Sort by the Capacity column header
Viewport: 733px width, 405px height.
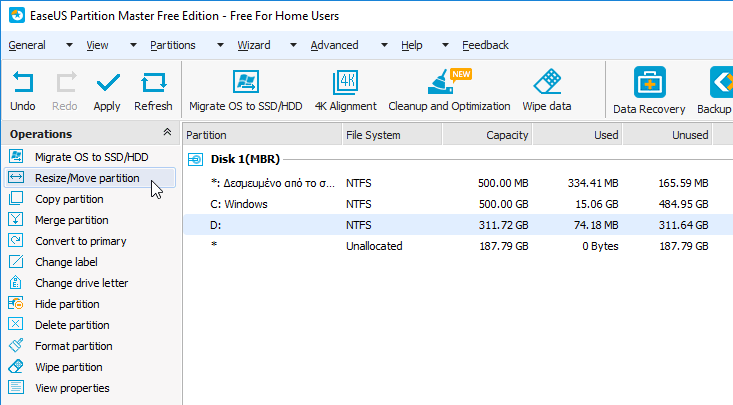(487, 135)
